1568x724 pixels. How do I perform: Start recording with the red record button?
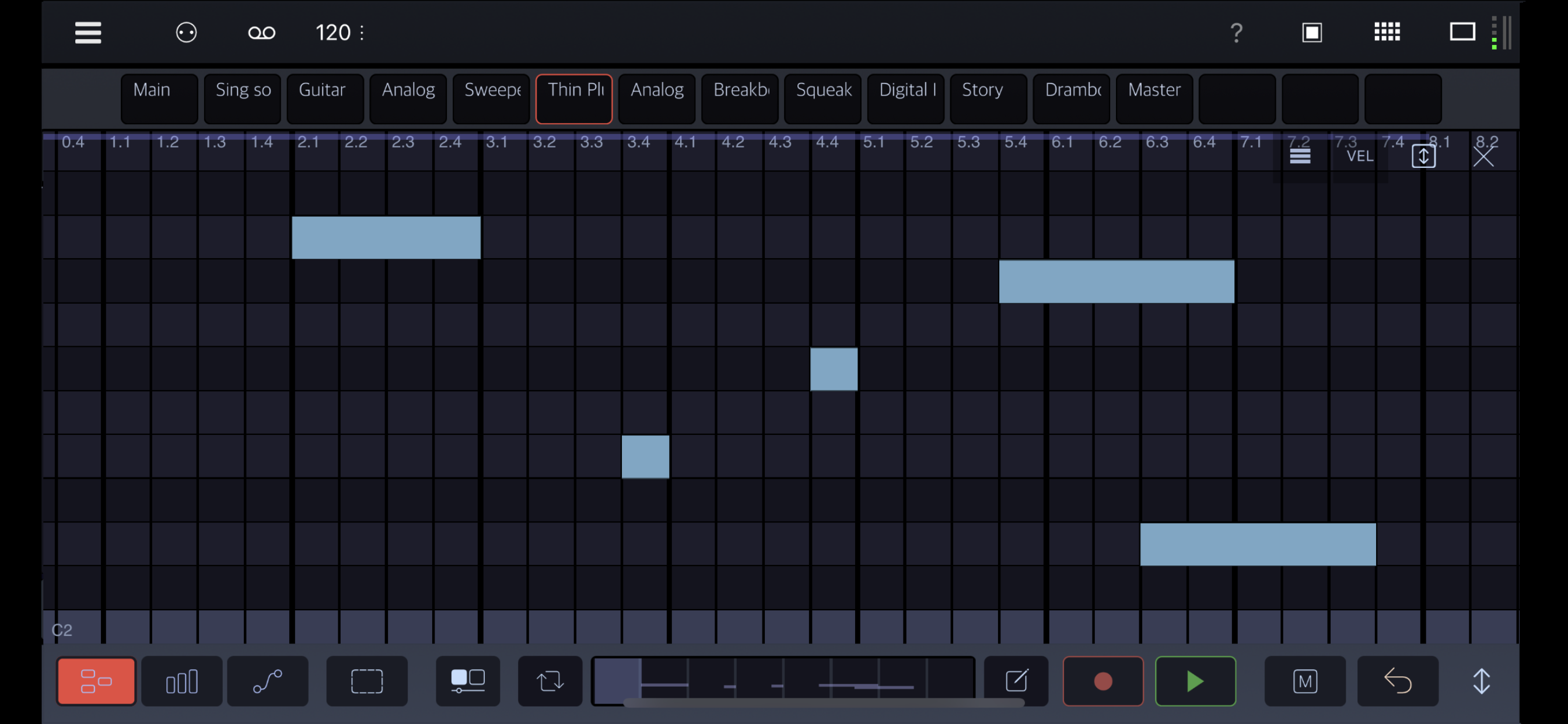tap(1103, 681)
